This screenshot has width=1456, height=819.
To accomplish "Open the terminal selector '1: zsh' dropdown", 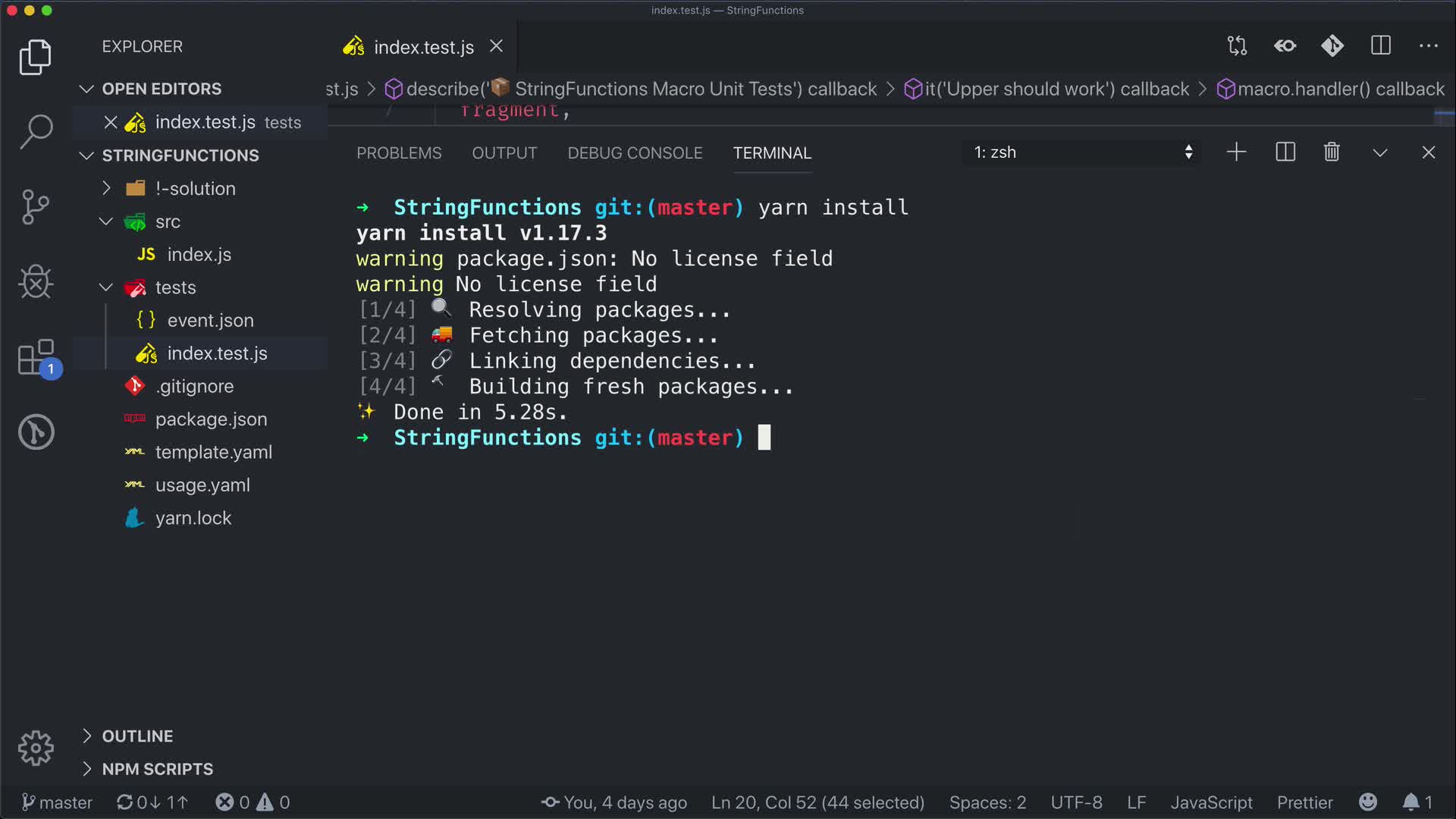I will click(x=1082, y=152).
